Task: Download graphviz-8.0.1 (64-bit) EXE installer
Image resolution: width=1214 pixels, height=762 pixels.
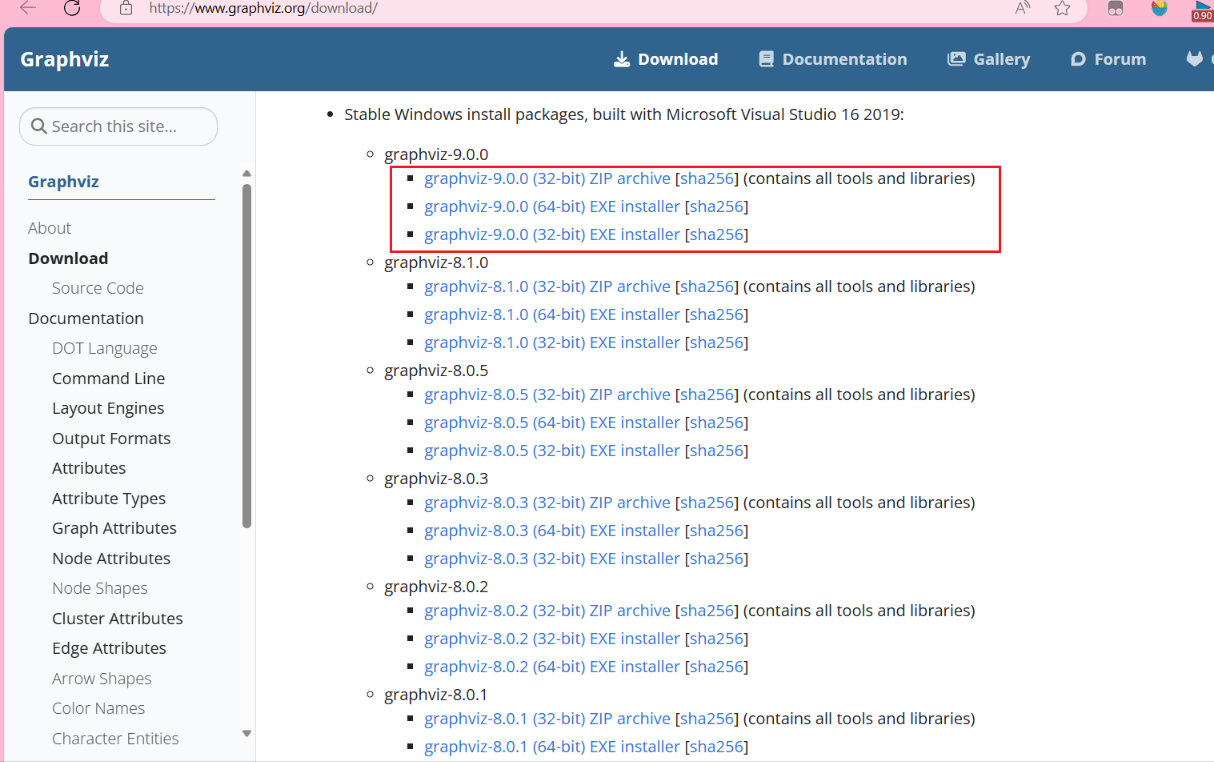Action: point(552,746)
